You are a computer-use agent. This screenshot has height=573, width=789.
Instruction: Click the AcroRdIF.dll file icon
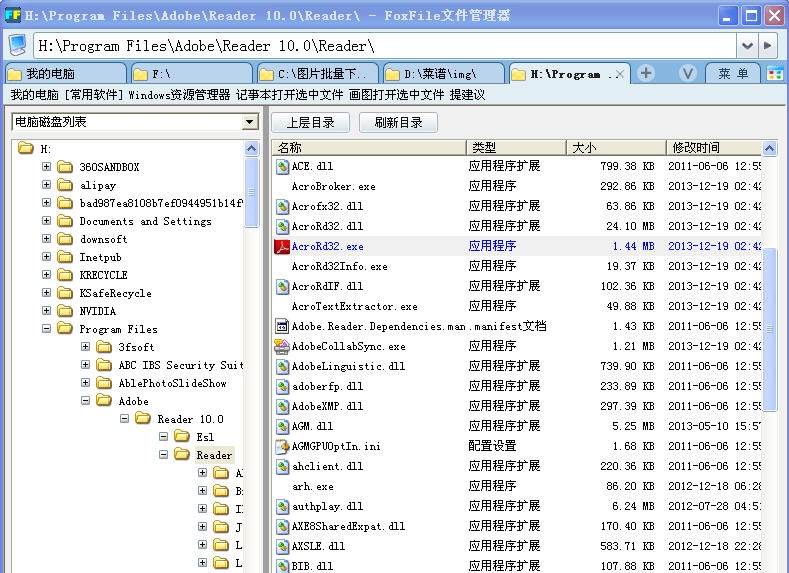(282, 286)
